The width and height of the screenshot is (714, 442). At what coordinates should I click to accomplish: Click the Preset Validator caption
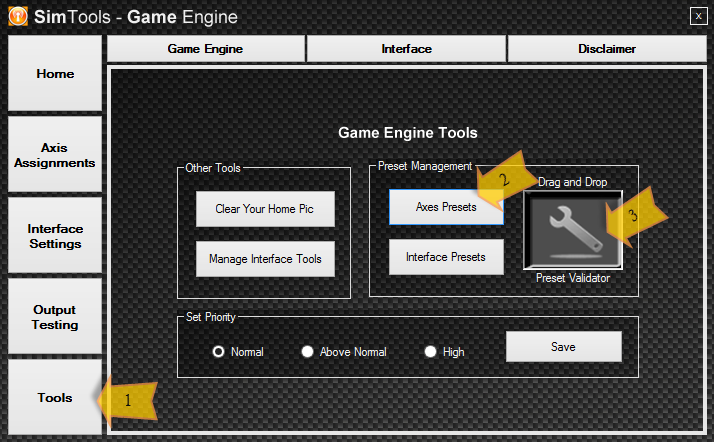point(573,278)
